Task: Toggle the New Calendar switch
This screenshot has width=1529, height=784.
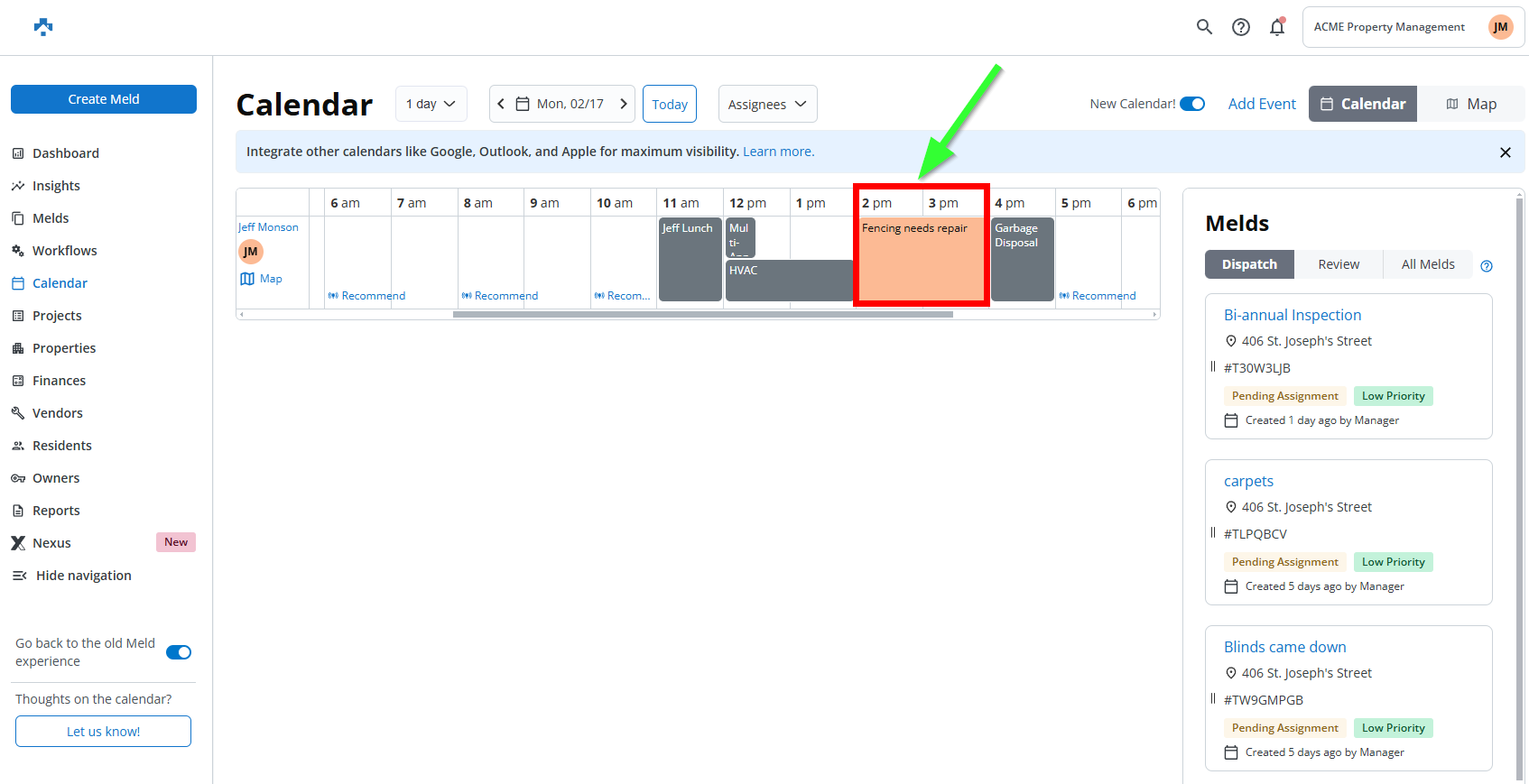Action: coord(1192,104)
